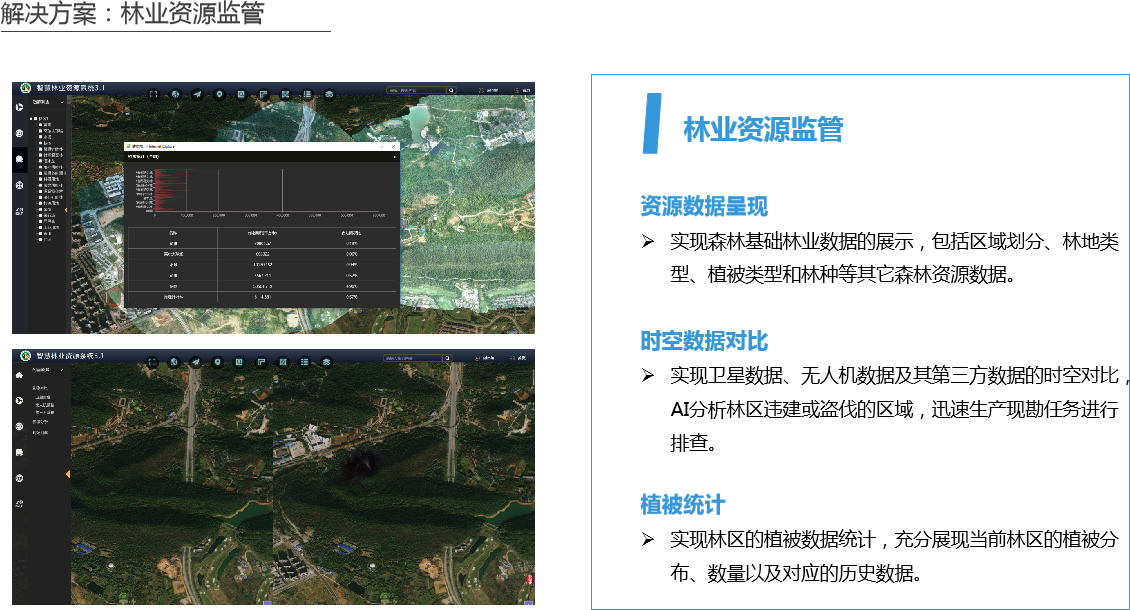Open the cloud services toolbar icon
This screenshot has width=1130, height=610.
329,93
